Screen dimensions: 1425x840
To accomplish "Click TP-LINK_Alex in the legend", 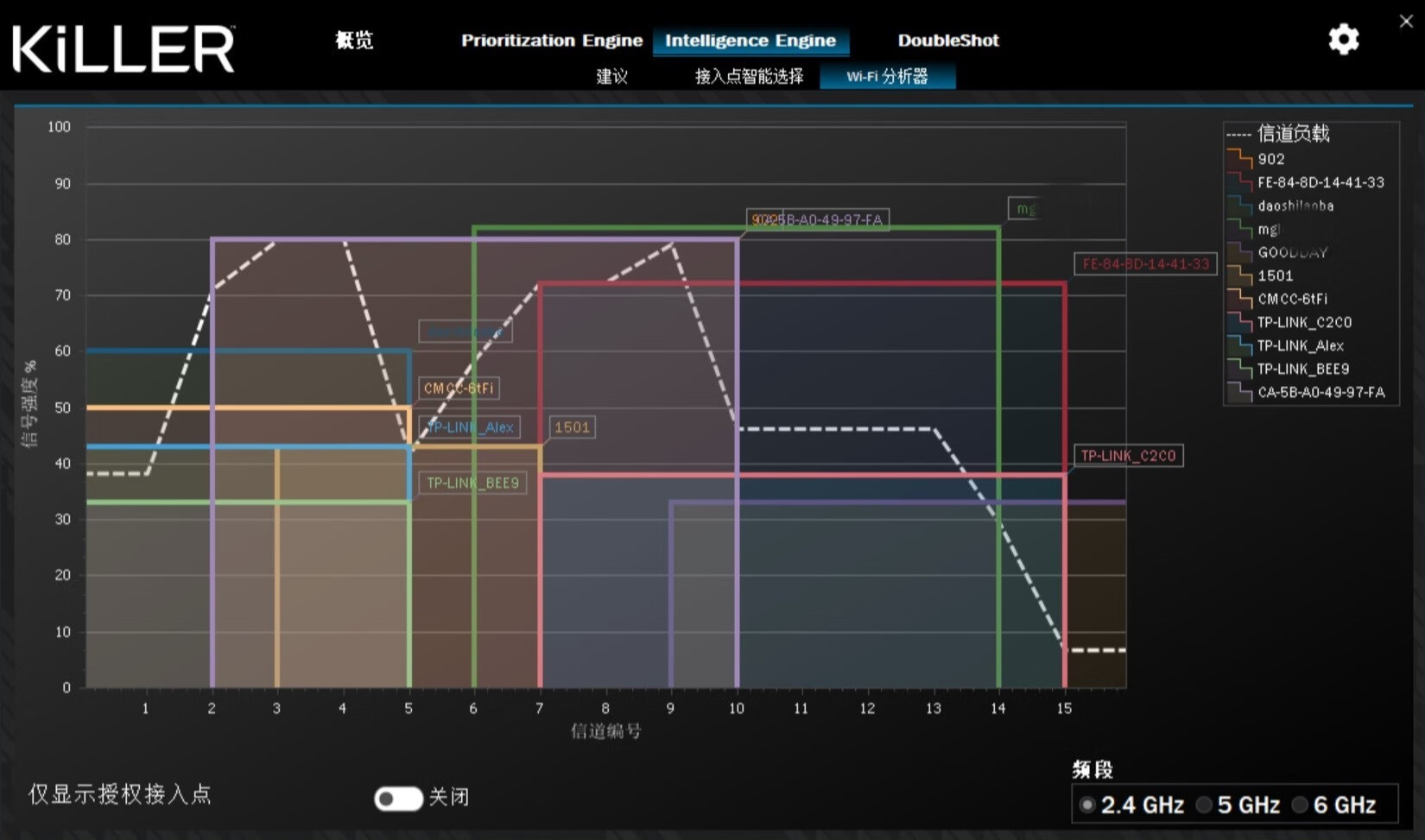I will pyautogui.click(x=1300, y=346).
